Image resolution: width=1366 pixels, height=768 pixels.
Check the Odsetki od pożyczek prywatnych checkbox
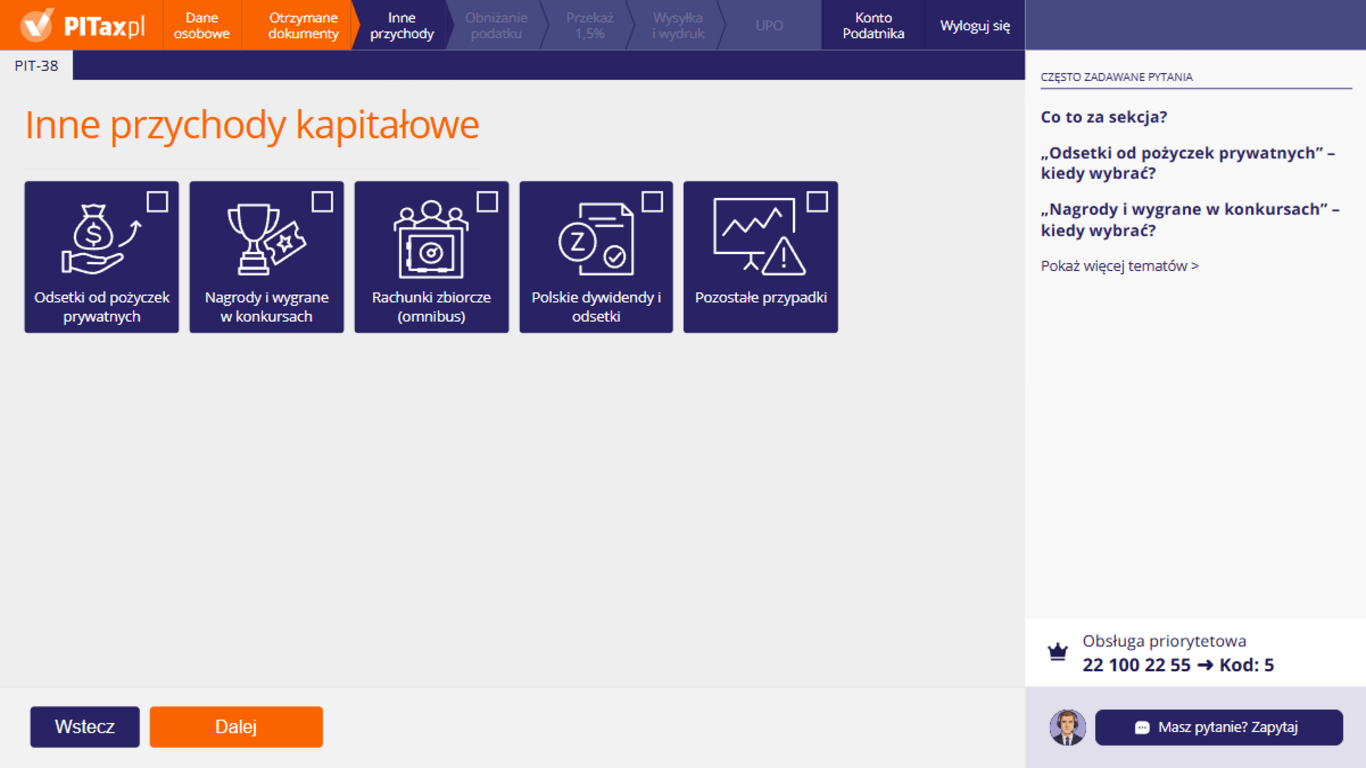tap(157, 202)
